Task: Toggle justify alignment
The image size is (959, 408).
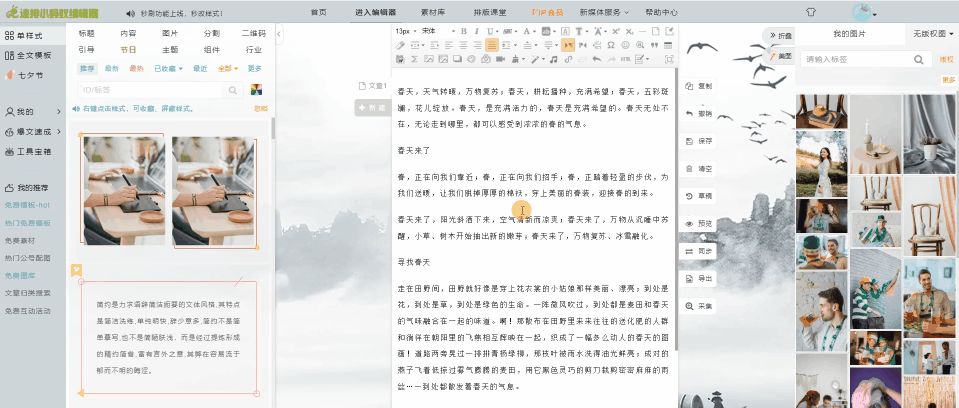Action: (x=492, y=45)
